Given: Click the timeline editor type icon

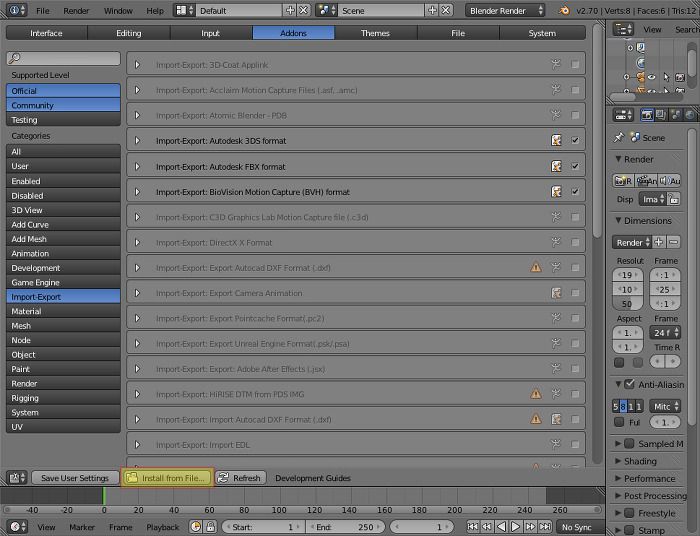Looking at the screenshot, I should pyautogui.click(x=18, y=527).
